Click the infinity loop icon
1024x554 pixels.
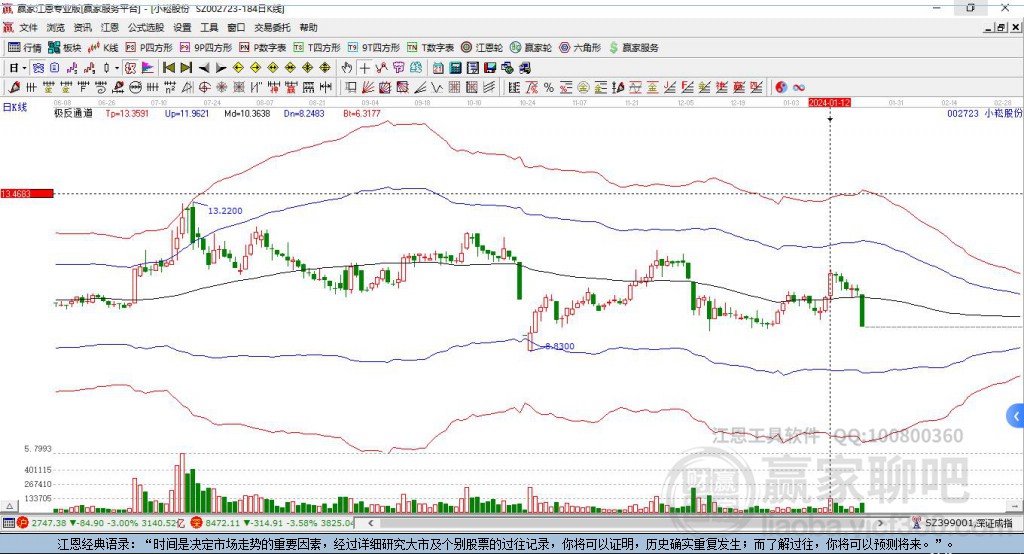[x=799, y=88]
